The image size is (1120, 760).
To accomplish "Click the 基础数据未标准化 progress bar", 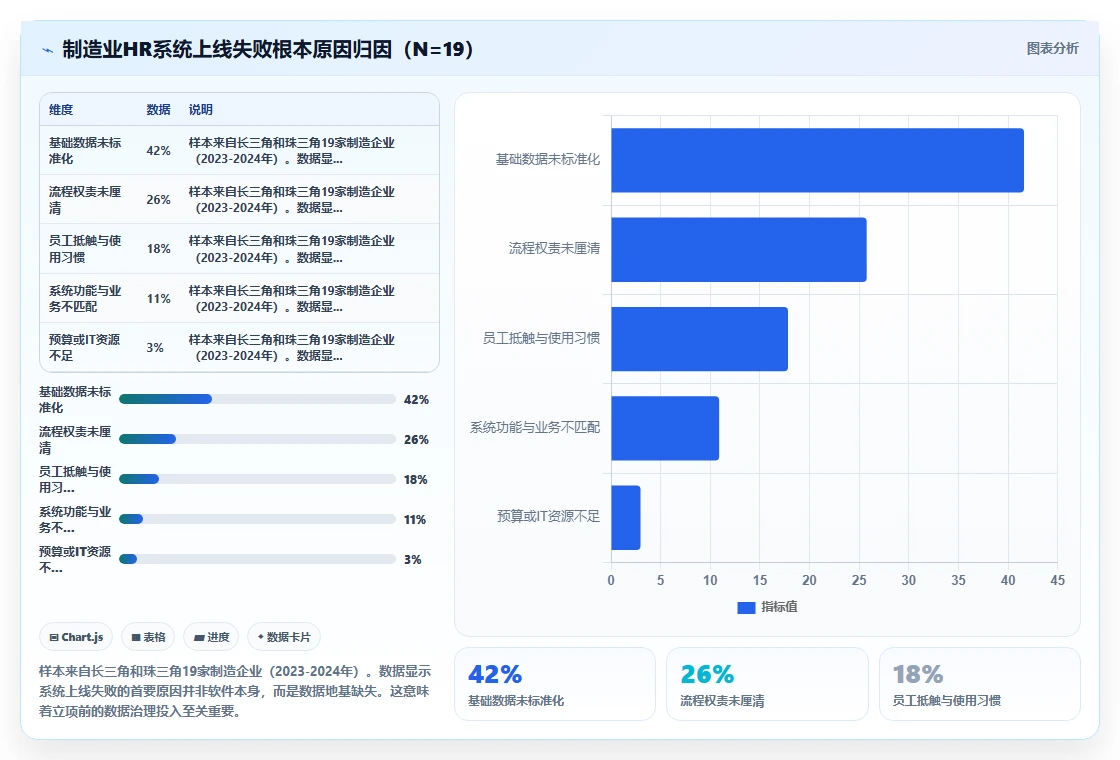I will coord(257,399).
